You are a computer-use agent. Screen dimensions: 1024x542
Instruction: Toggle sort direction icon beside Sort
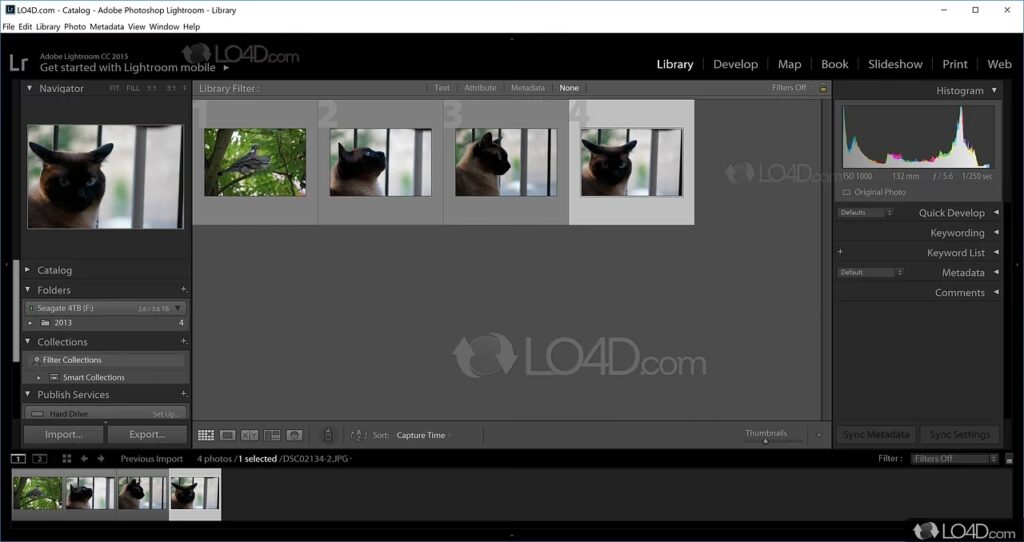(x=359, y=435)
